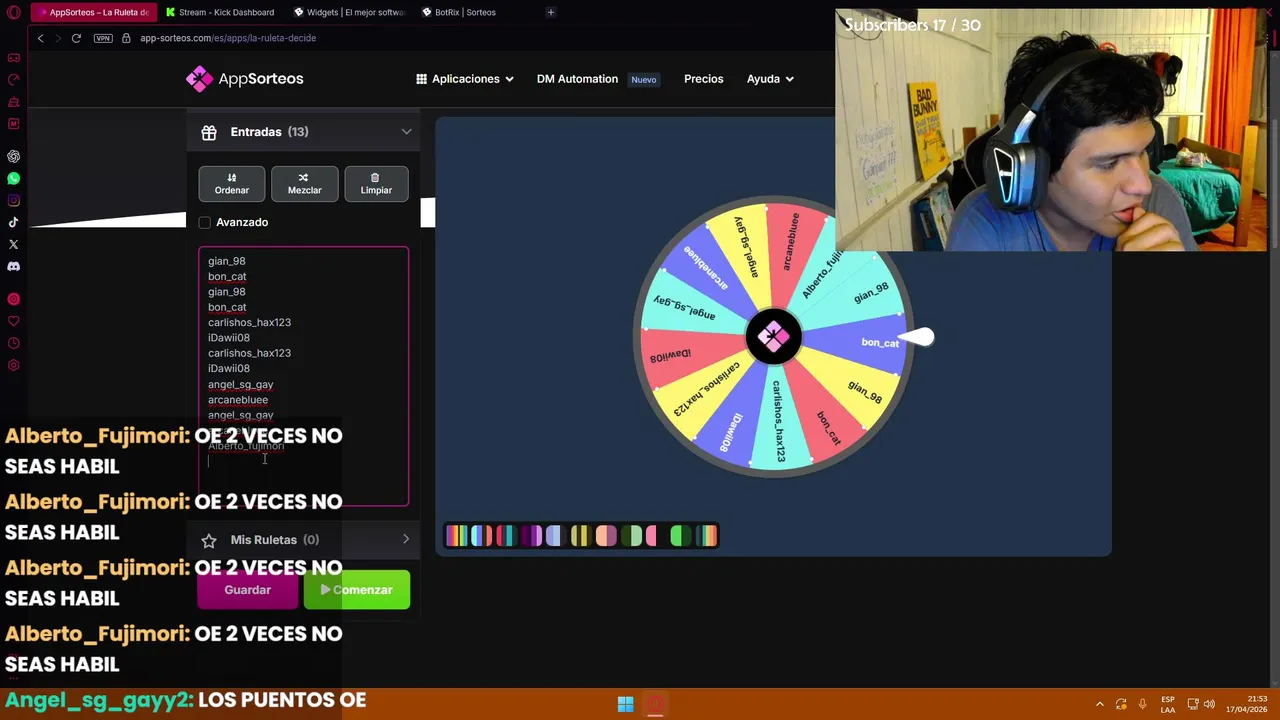Click the red taskbar app icon

(655, 704)
